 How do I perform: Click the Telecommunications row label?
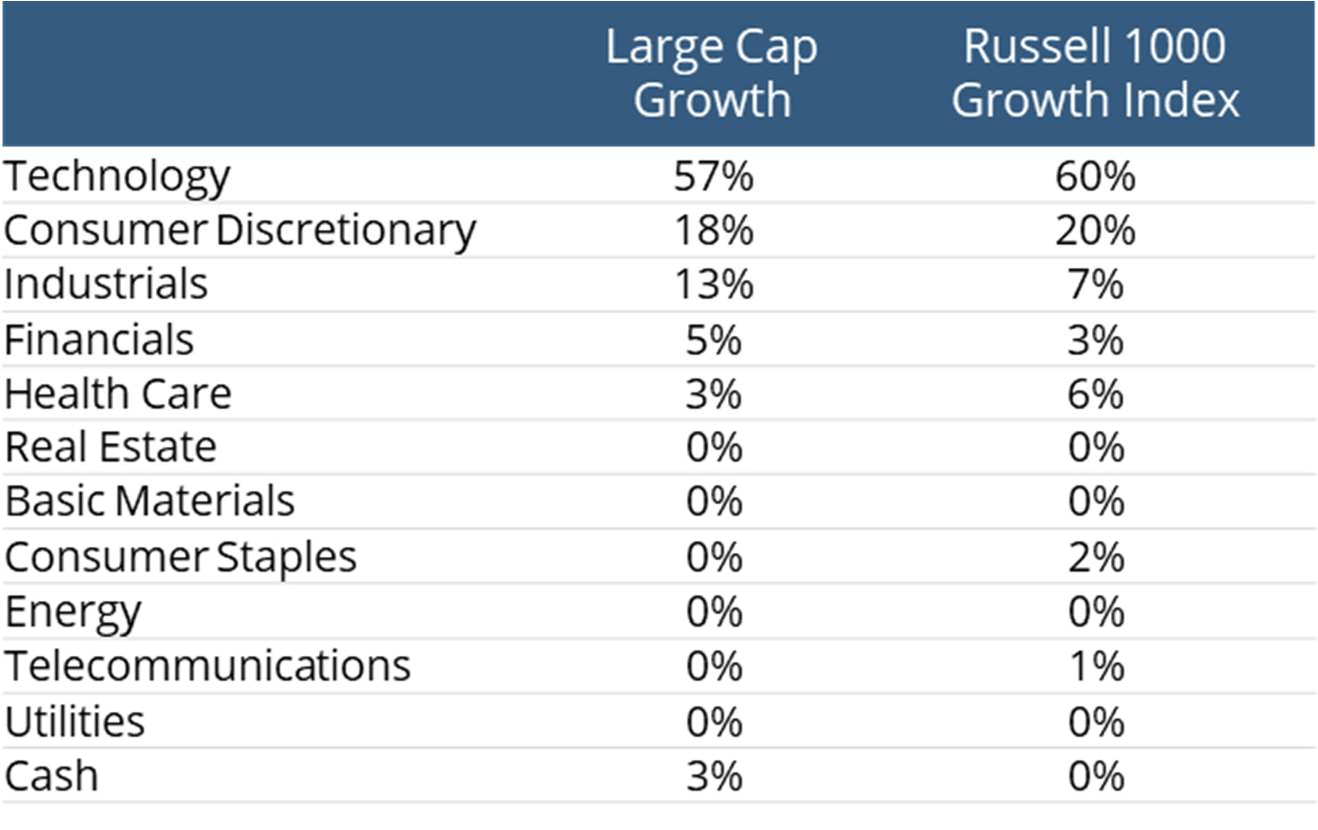[207, 666]
